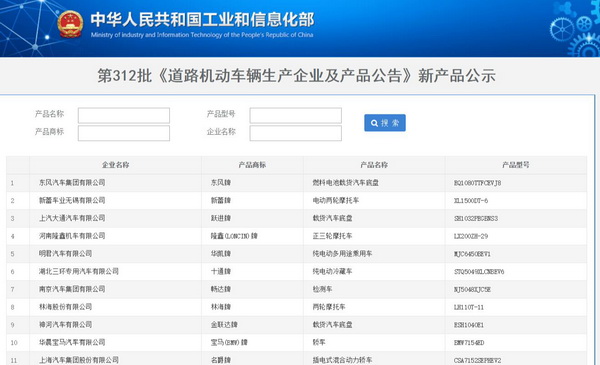The height and width of the screenshot is (365, 600).
Task: Click brand cell 林海牌
Action: [x=221, y=306]
